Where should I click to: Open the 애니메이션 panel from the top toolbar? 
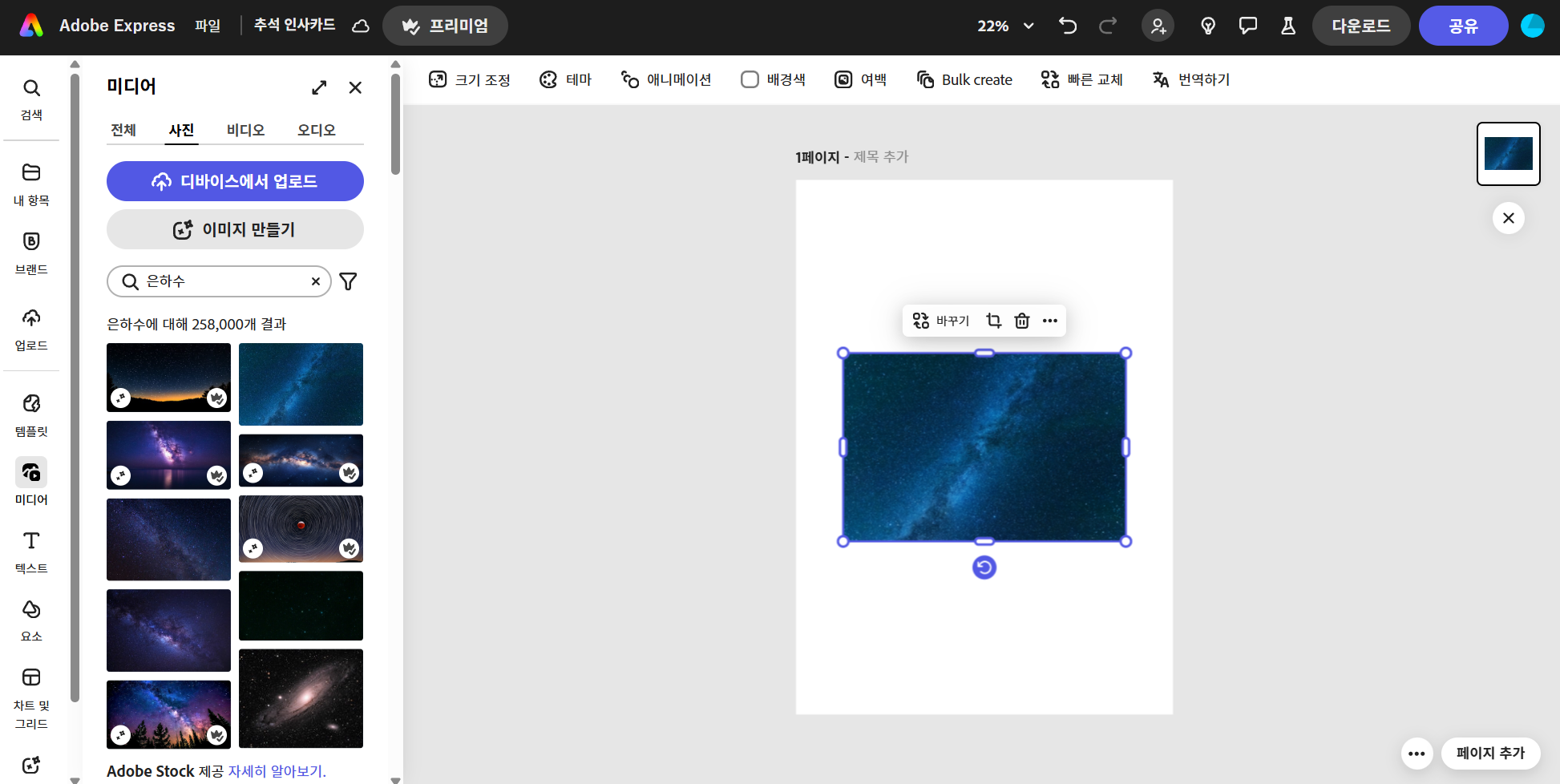coord(666,79)
